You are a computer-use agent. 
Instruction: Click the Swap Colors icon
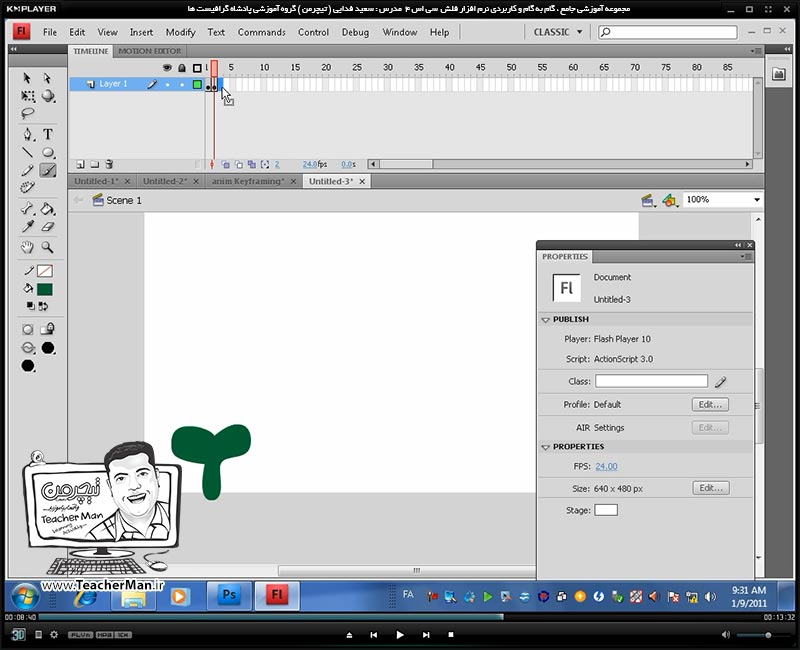43,306
